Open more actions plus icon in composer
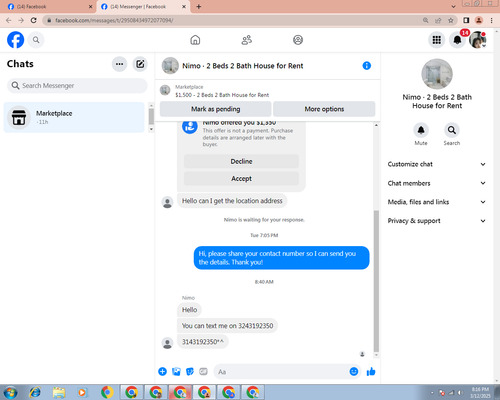 coord(162,371)
